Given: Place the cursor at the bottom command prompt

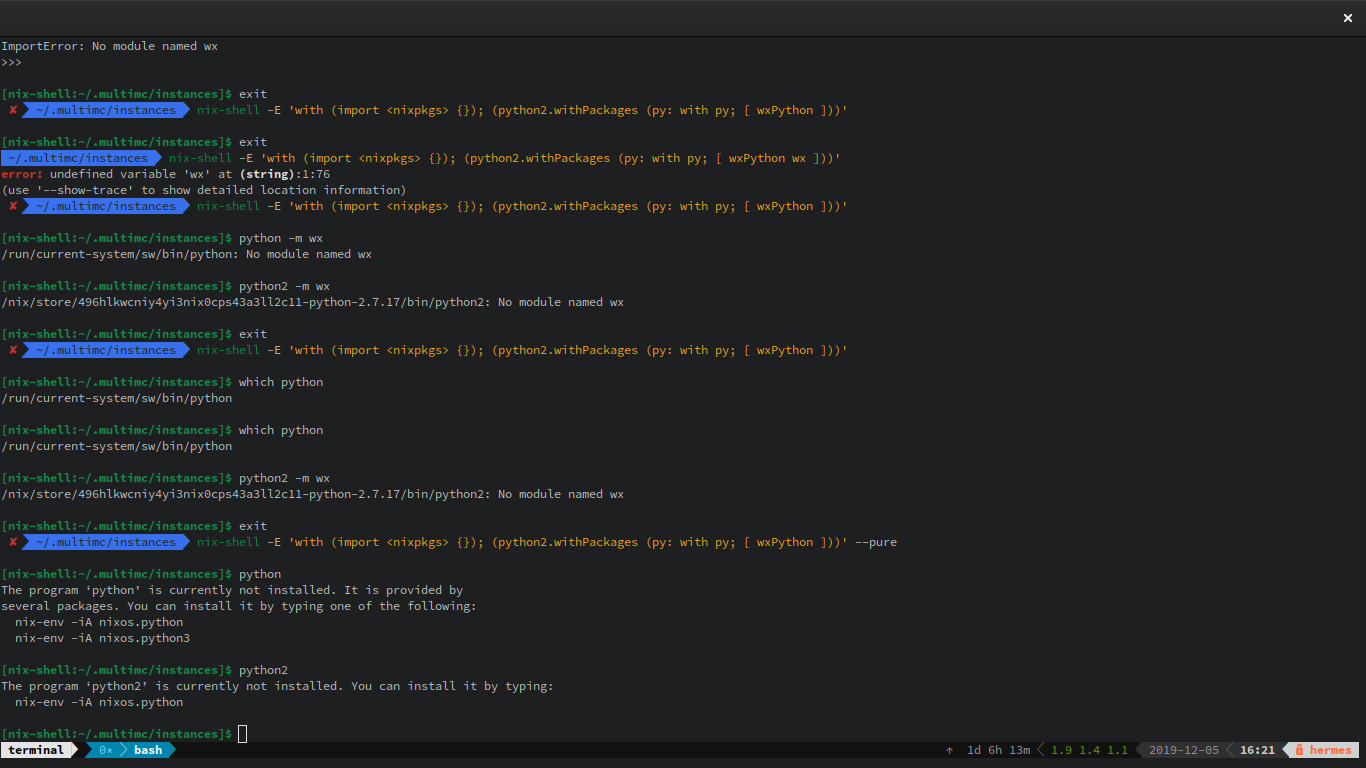Looking at the screenshot, I should pyautogui.click(x=242, y=734).
